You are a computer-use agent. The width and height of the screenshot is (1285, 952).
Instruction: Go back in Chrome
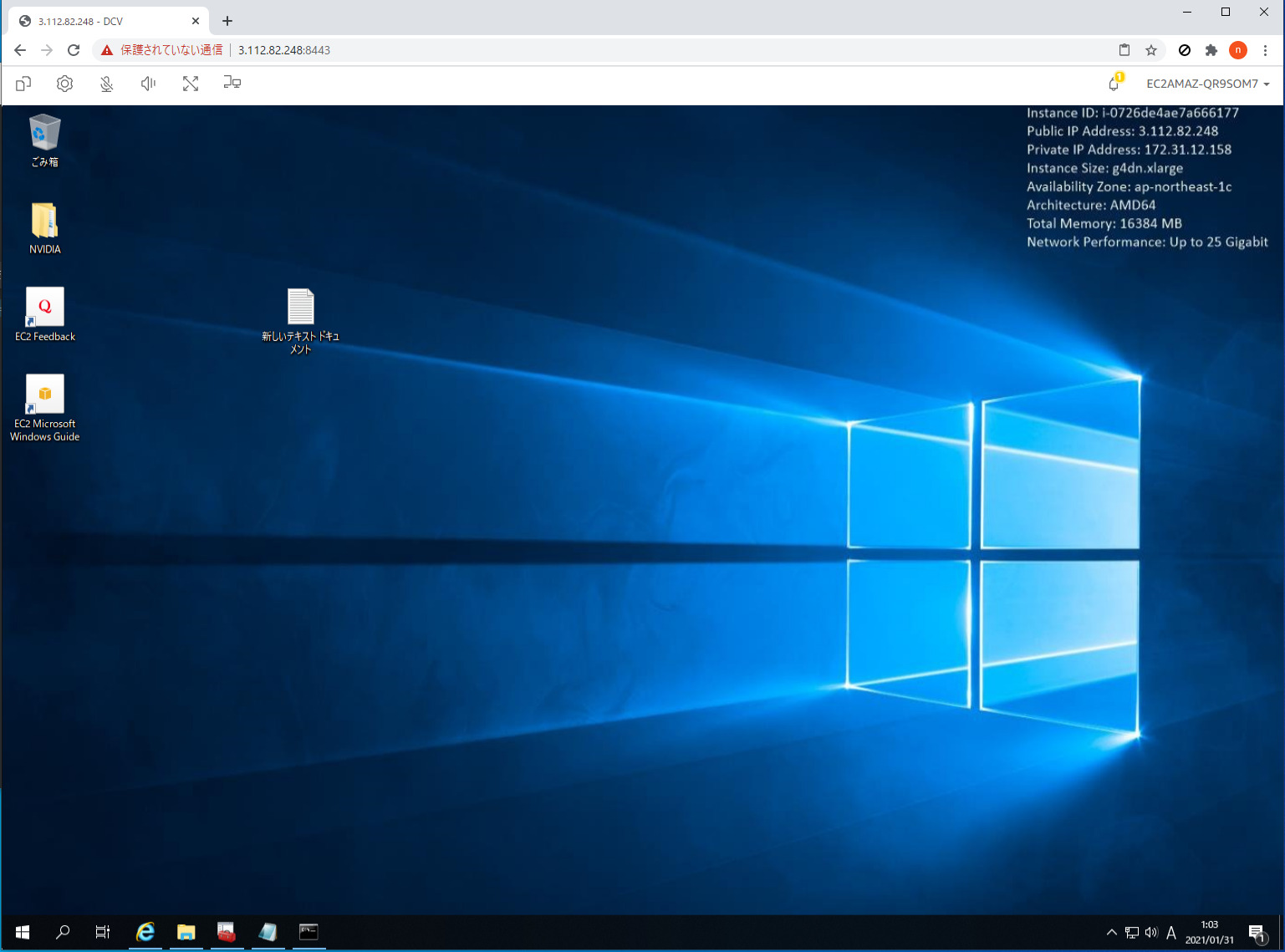tap(20, 50)
